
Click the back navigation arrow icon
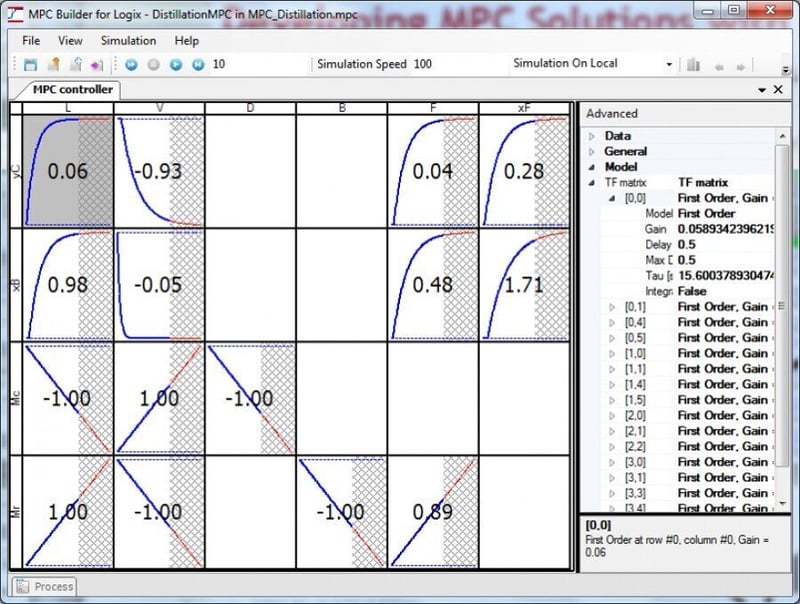tap(719, 66)
